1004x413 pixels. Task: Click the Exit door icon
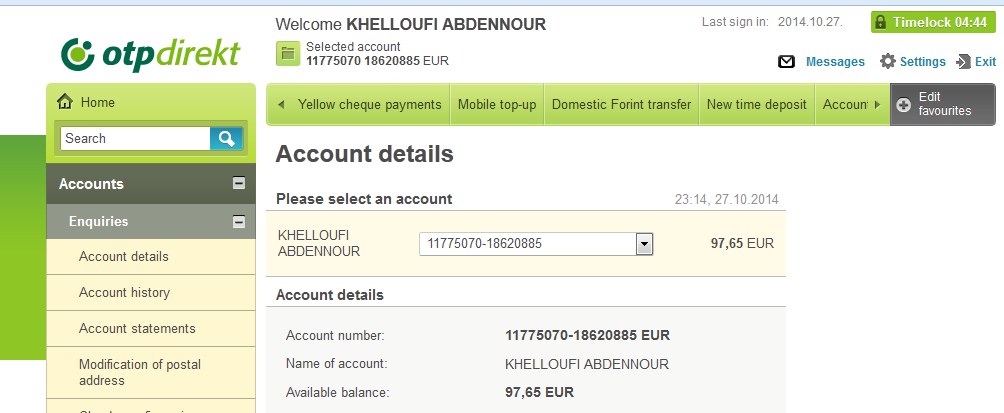click(963, 62)
